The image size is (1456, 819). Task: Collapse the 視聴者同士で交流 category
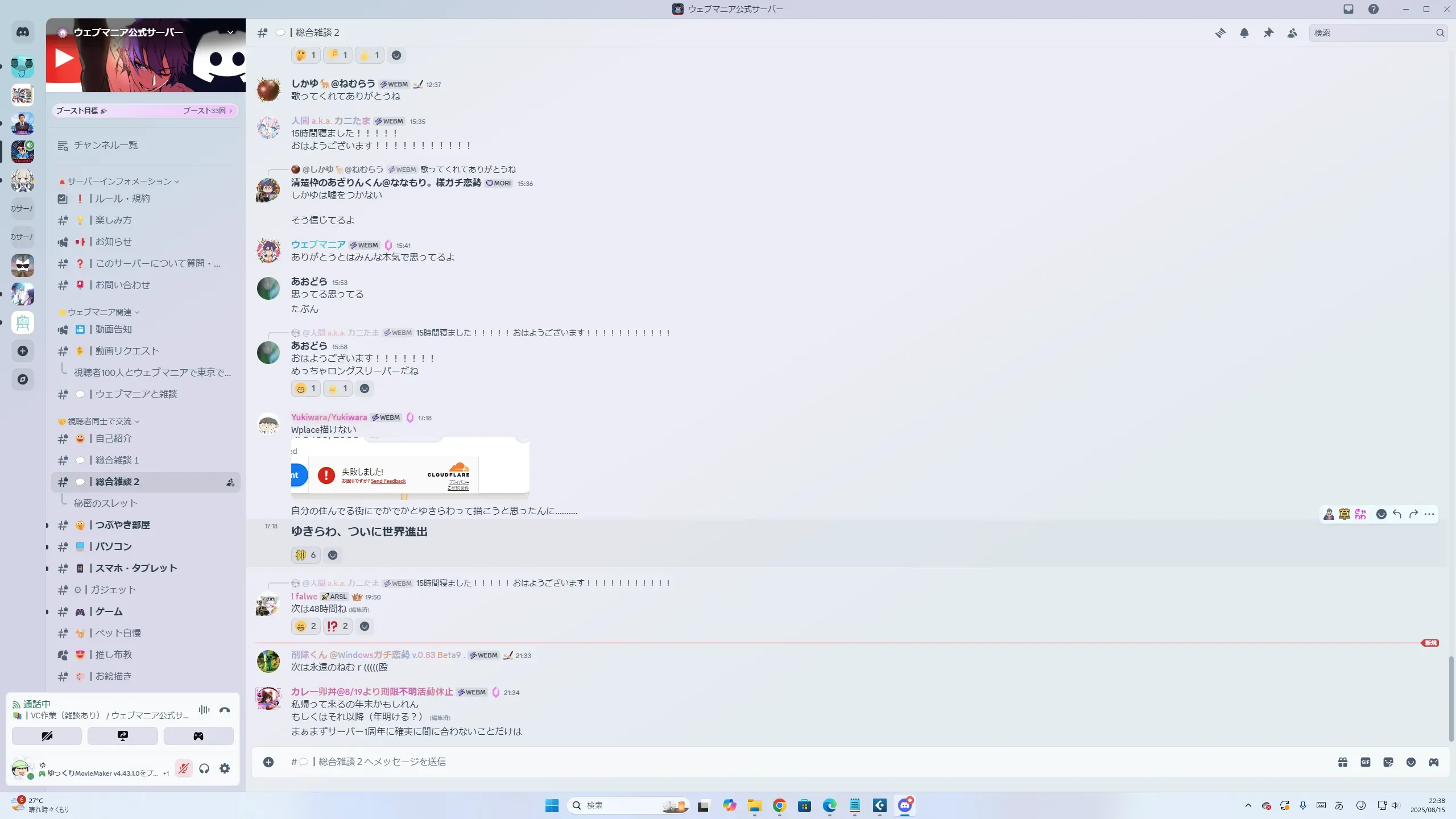click(100, 421)
